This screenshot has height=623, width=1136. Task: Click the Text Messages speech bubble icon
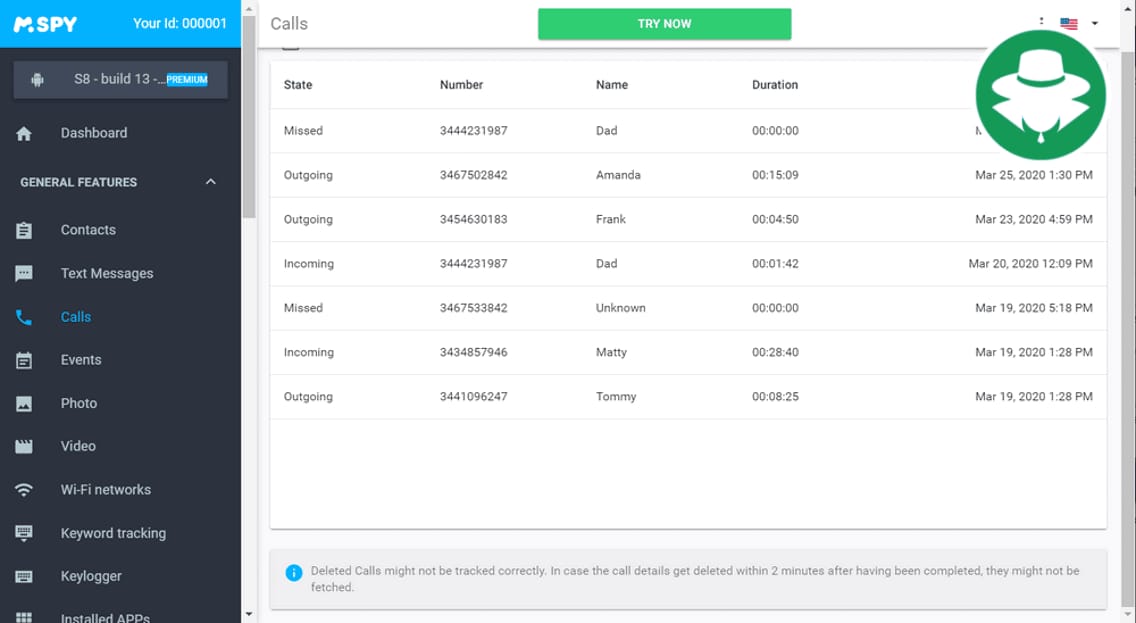(x=24, y=273)
